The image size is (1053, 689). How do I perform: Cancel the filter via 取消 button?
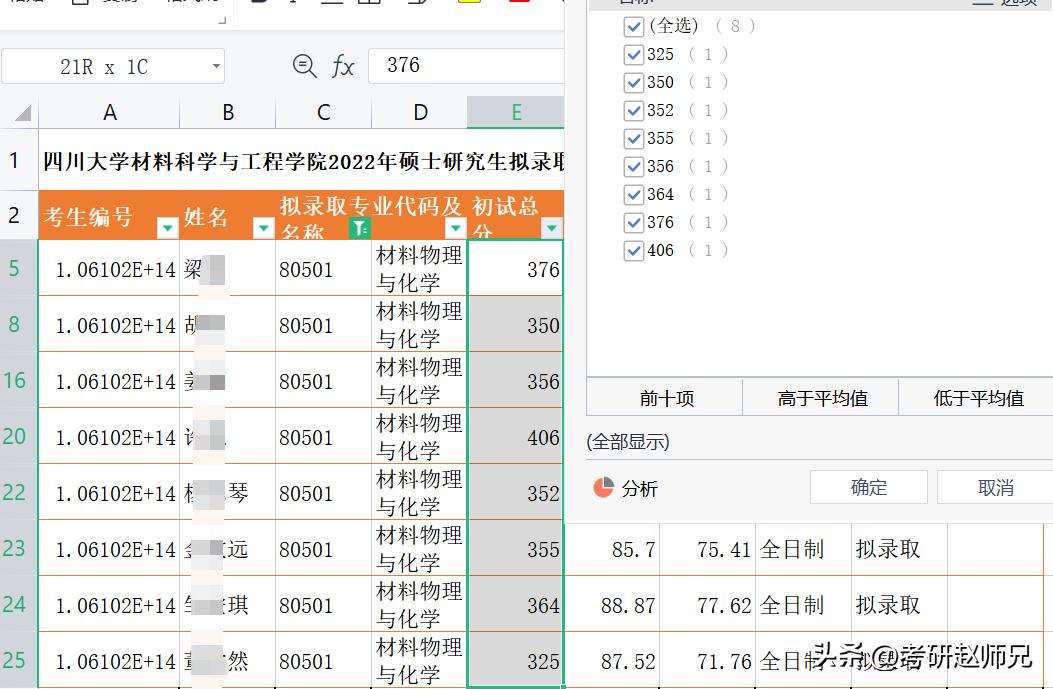[995, 487]
